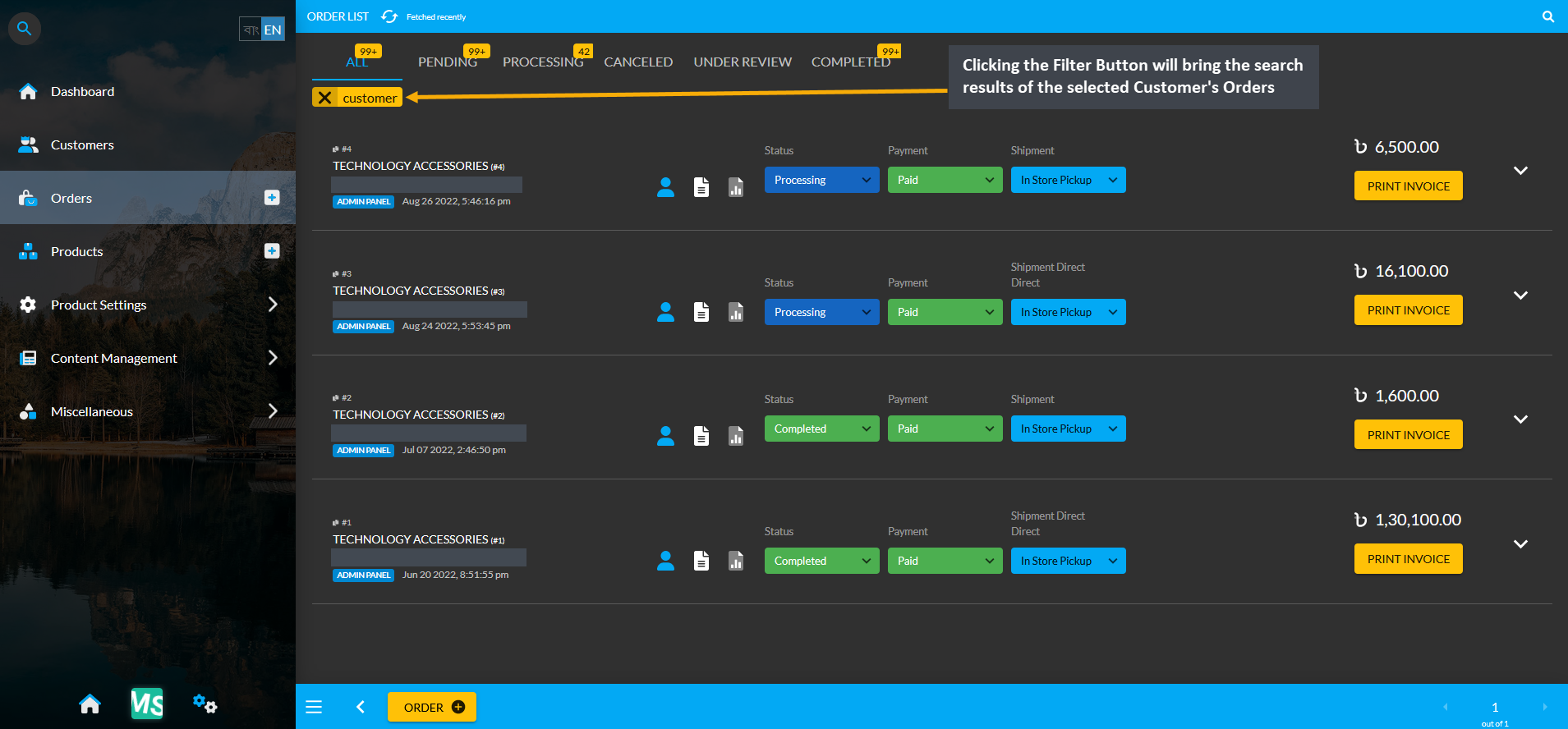This screenshot has height=729, width=1568.
Task: Open report chart icon for order #2
Action: coord(736,436)
